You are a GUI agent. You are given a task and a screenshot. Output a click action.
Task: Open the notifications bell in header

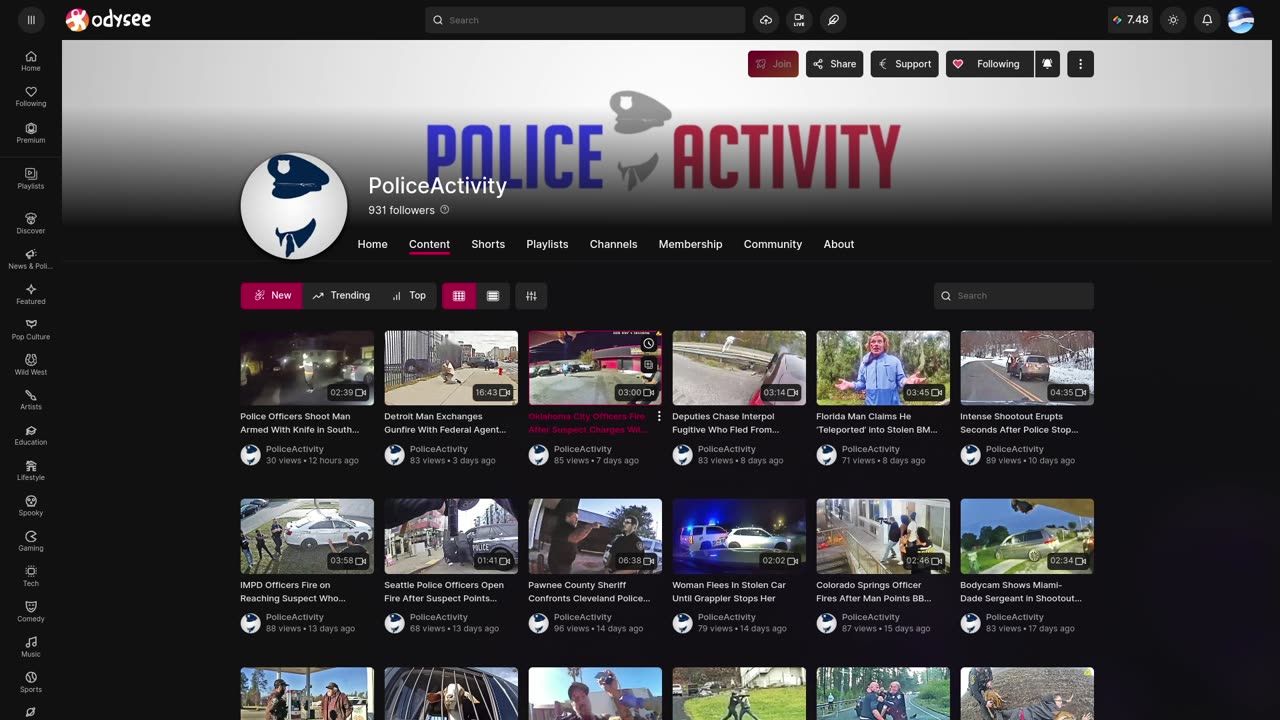point(1207,20)
